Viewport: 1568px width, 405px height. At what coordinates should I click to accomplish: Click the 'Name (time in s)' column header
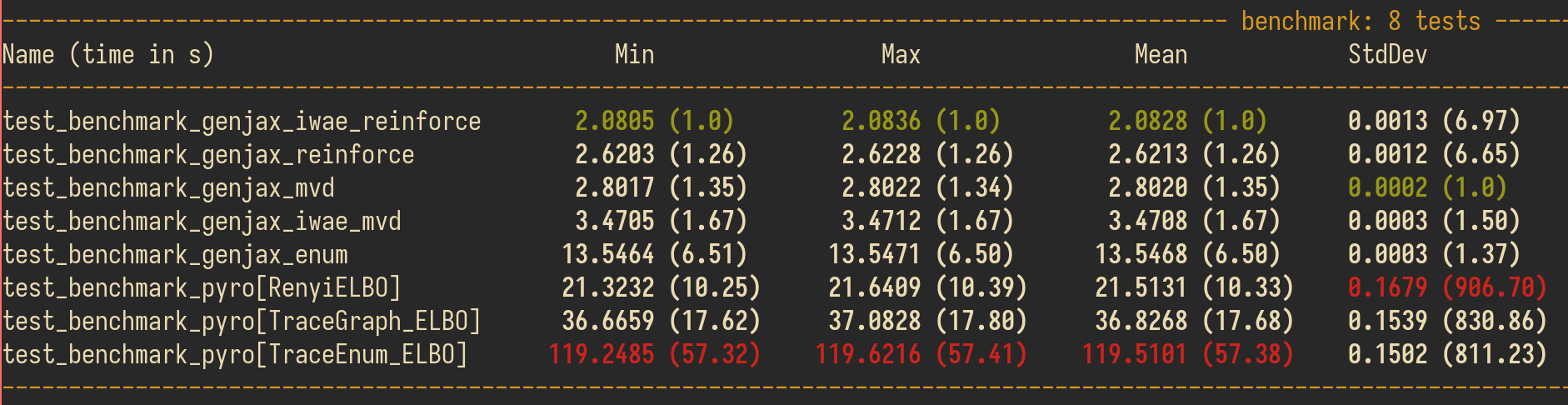point(108,56)
